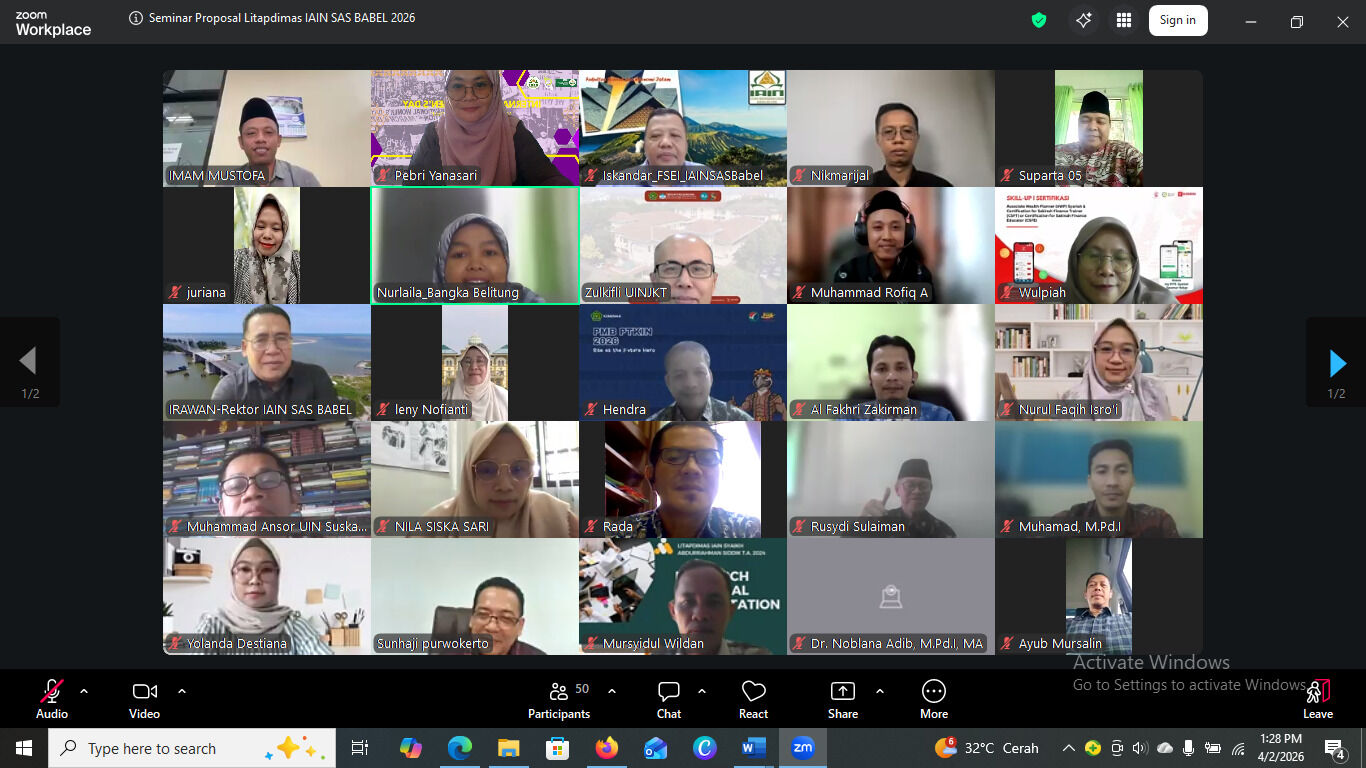Click the React heart icon
1366x768 pixels.
pyautogui.click(x=753, y=699)
